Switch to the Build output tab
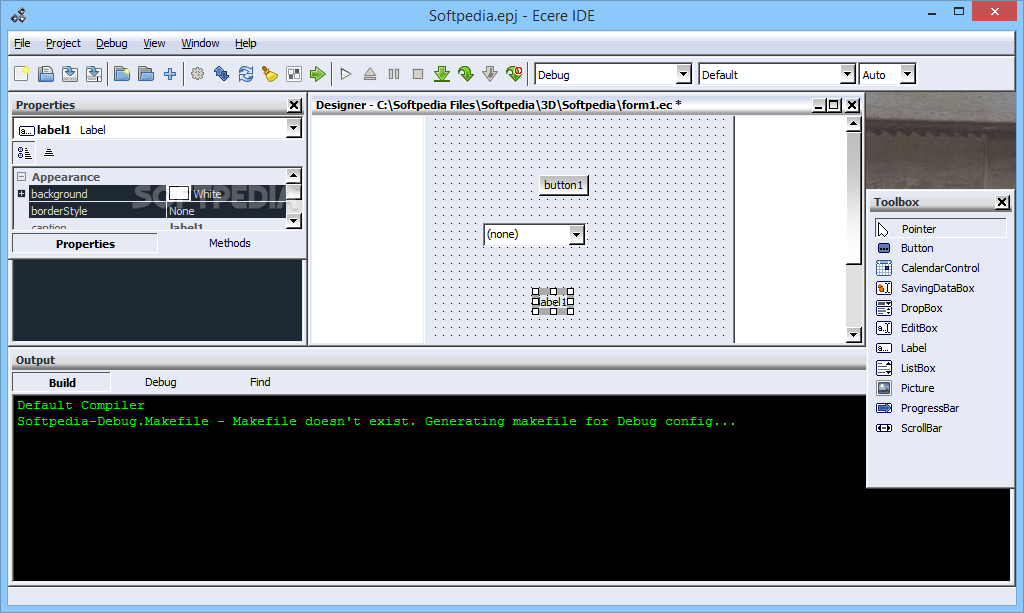The height and width of the screenshot is (613, 1024). [x=62, y=383]
